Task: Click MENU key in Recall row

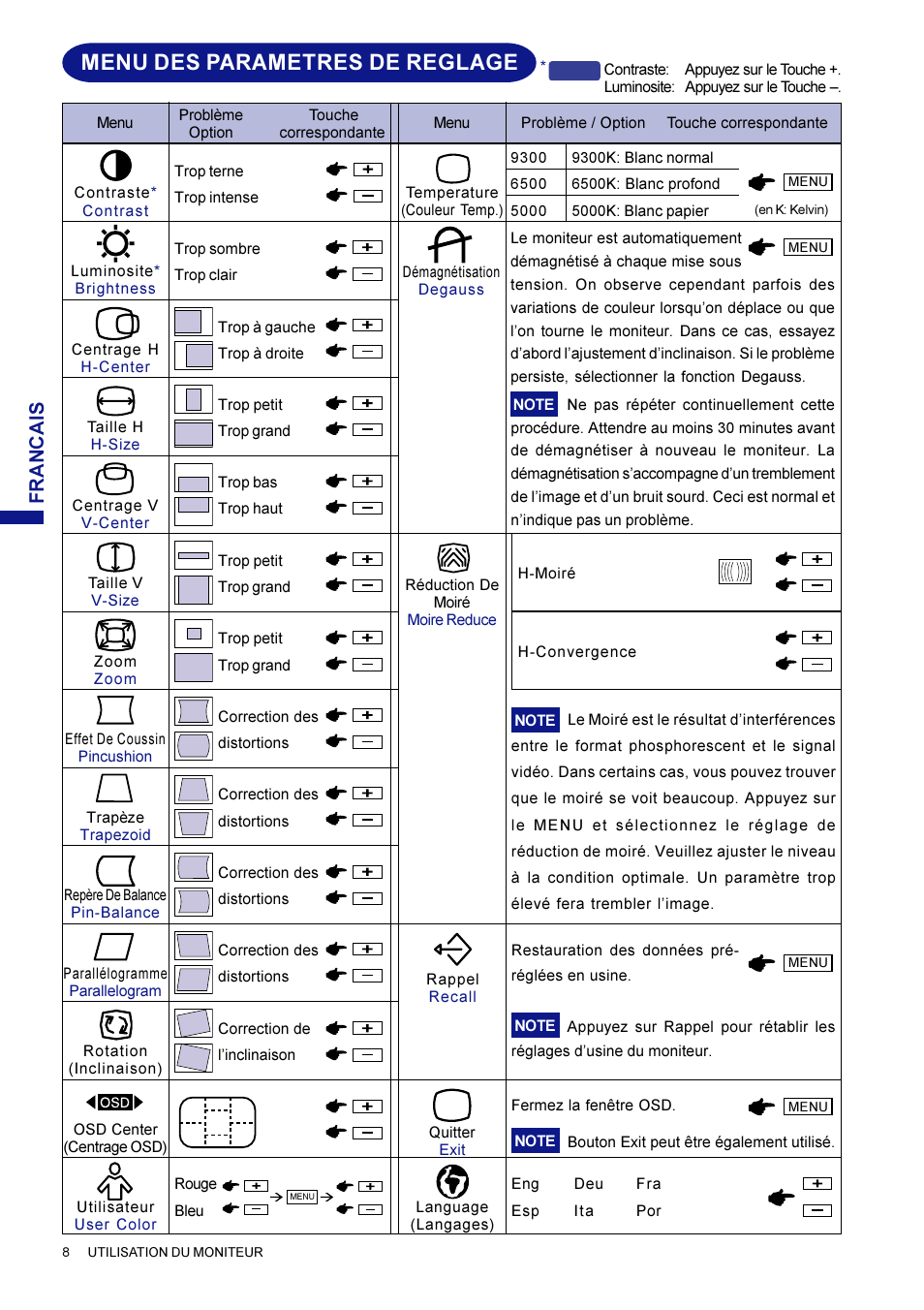Action: point(808,962)
